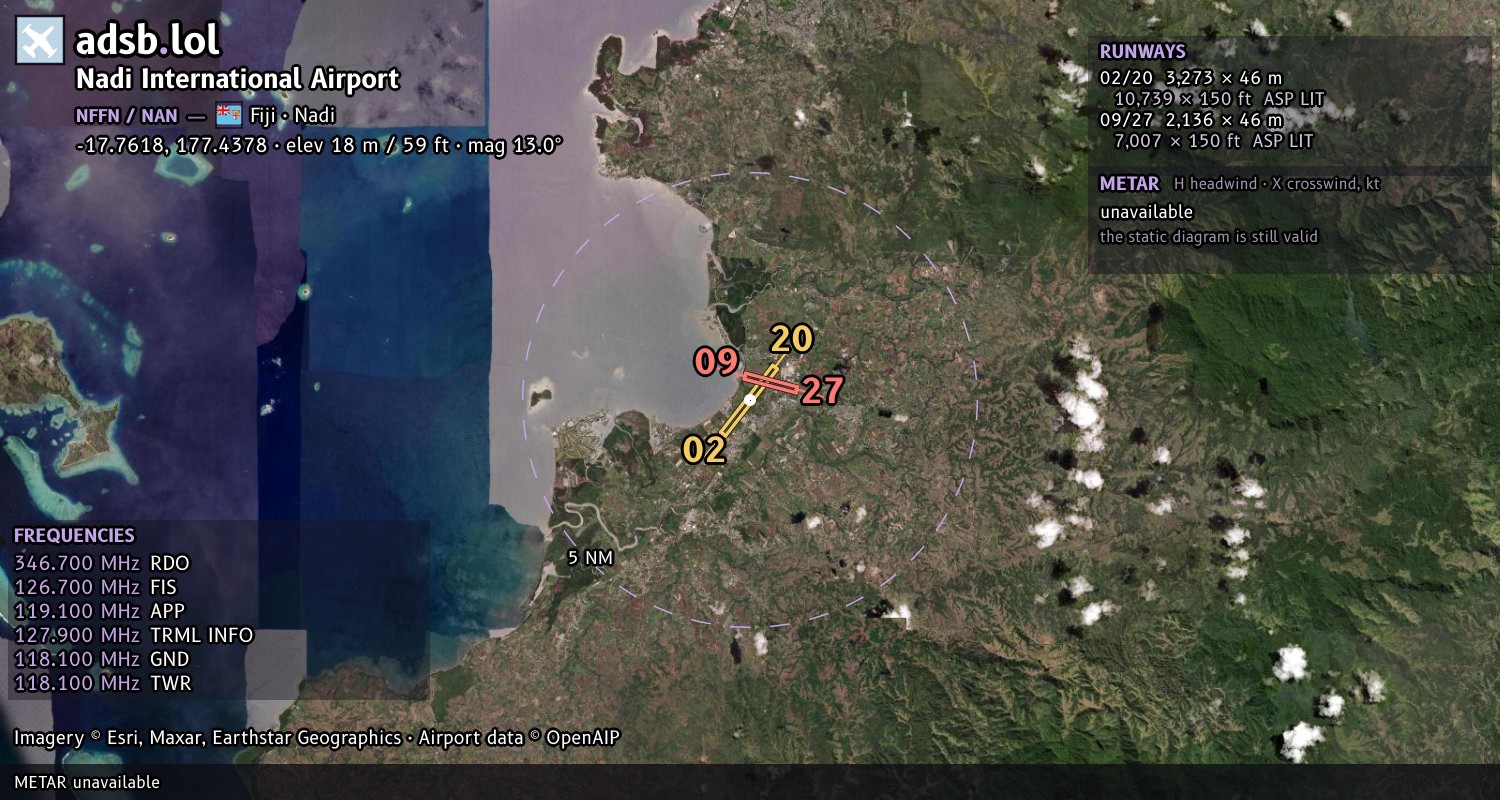Viewport: 1500px width, 800px height.
Task: Click 'the static diagram is still valid' note
Action: click(x=1208, y=237)
